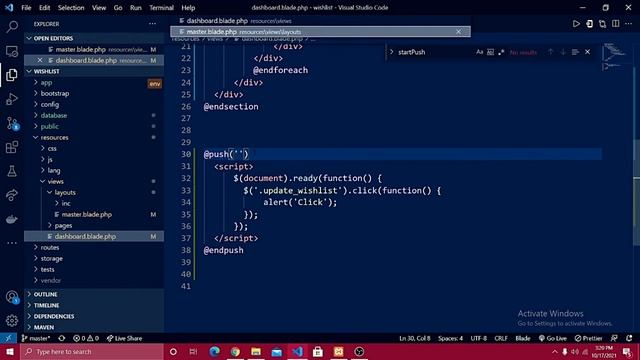Open the Selection menu
Screen dimensions: 640x360
71,8
